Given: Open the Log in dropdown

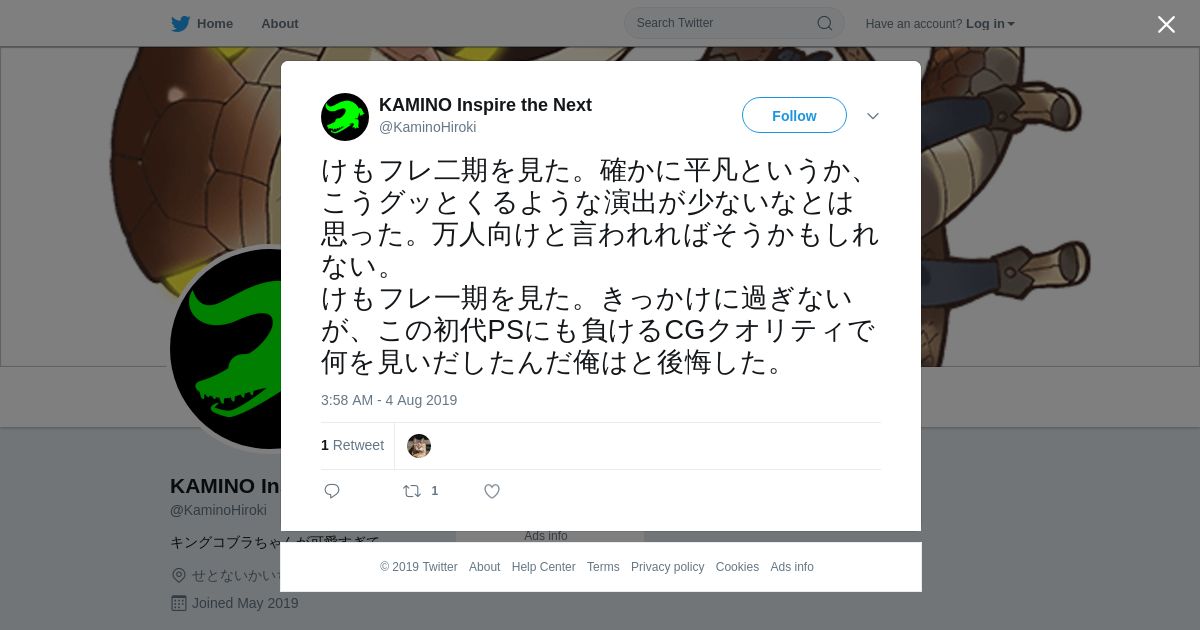Looking at the screenshot, I should [x=990, y=24].
